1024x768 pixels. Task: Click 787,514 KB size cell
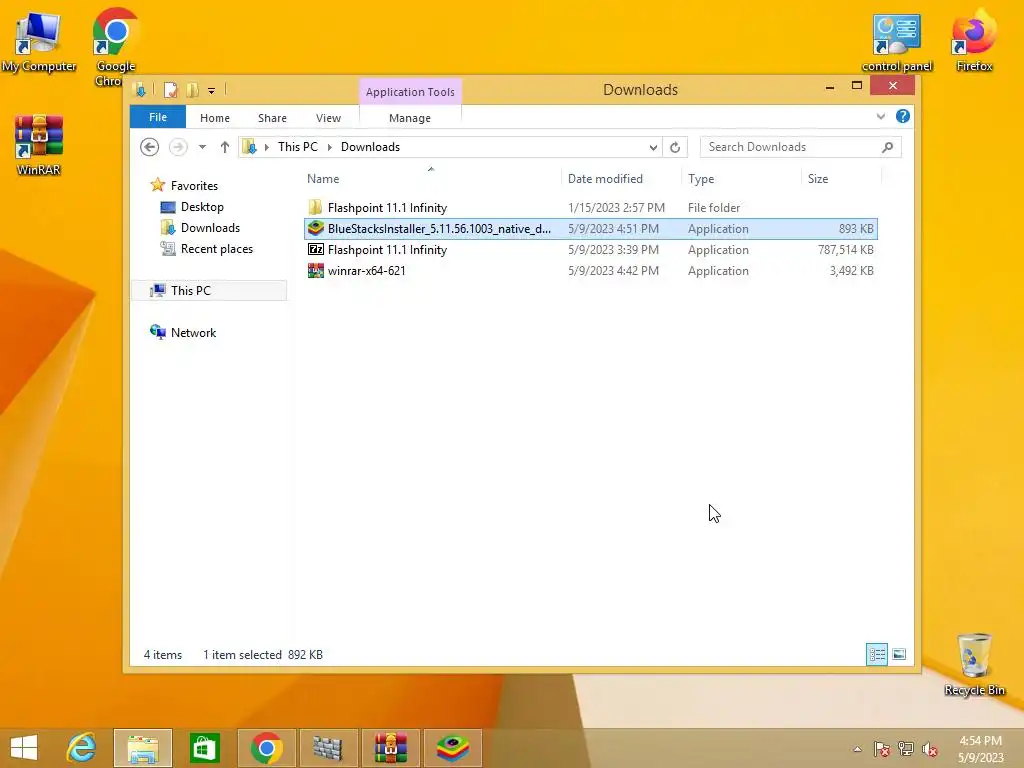tap(845, 249)
